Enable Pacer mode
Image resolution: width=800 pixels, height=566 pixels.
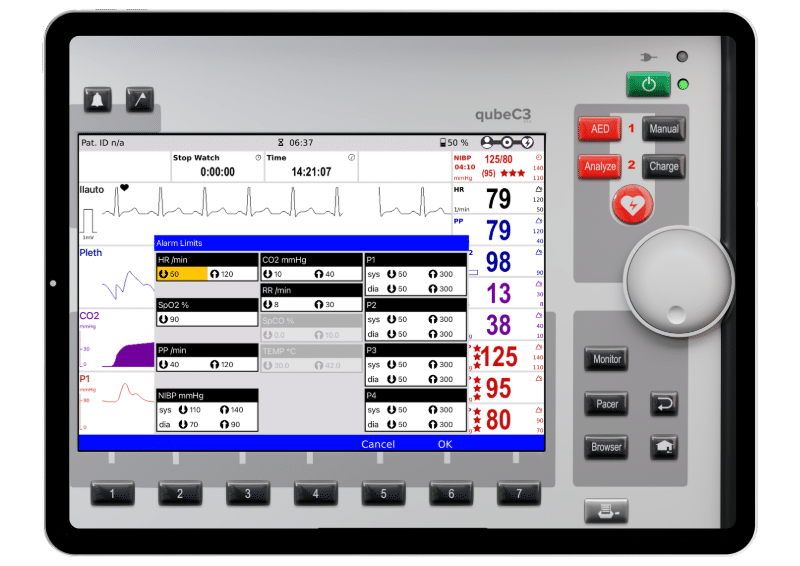click(606, 404)
